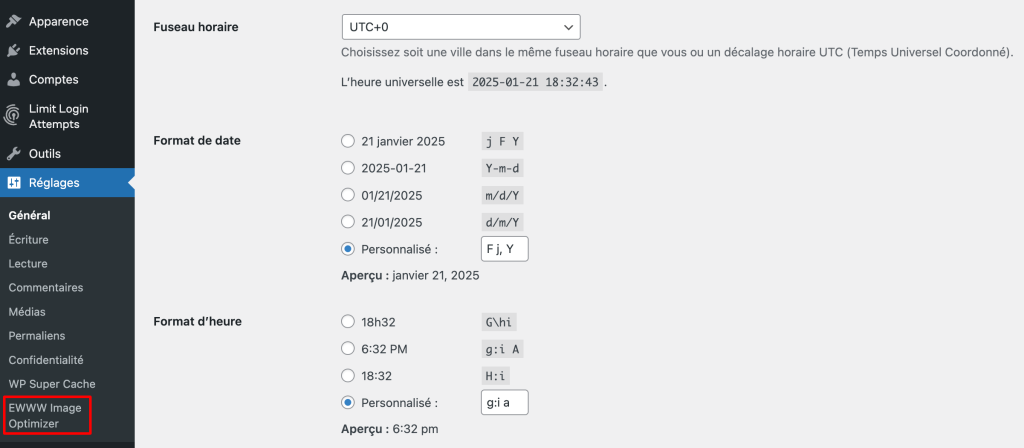Choose the Y-m-d date format radio
The width and height of the screenshot is (1024, 448).
pyautogui.click(x=348, y=168)
